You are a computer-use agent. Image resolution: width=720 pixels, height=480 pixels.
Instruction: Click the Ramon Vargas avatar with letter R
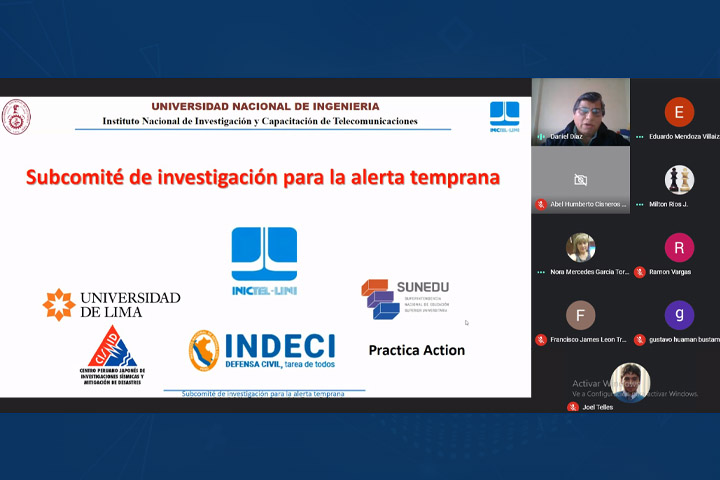coord(679,247)
